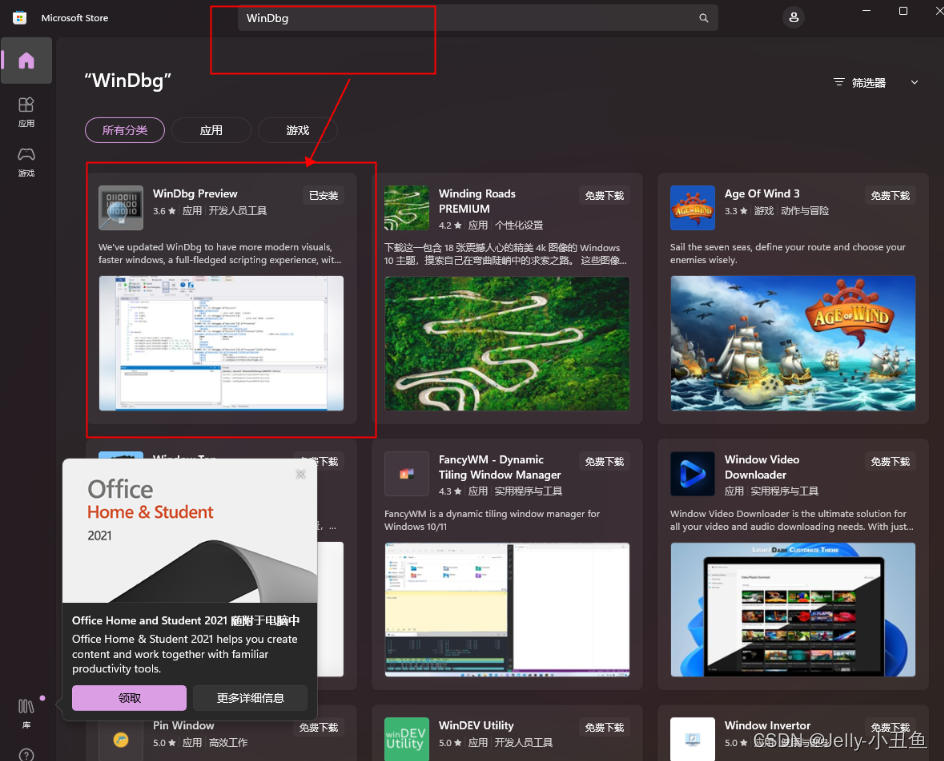Click 免费下载 on Age Of Wind 3
This screenshot has width=944, height=761.
tap(890, 196)
